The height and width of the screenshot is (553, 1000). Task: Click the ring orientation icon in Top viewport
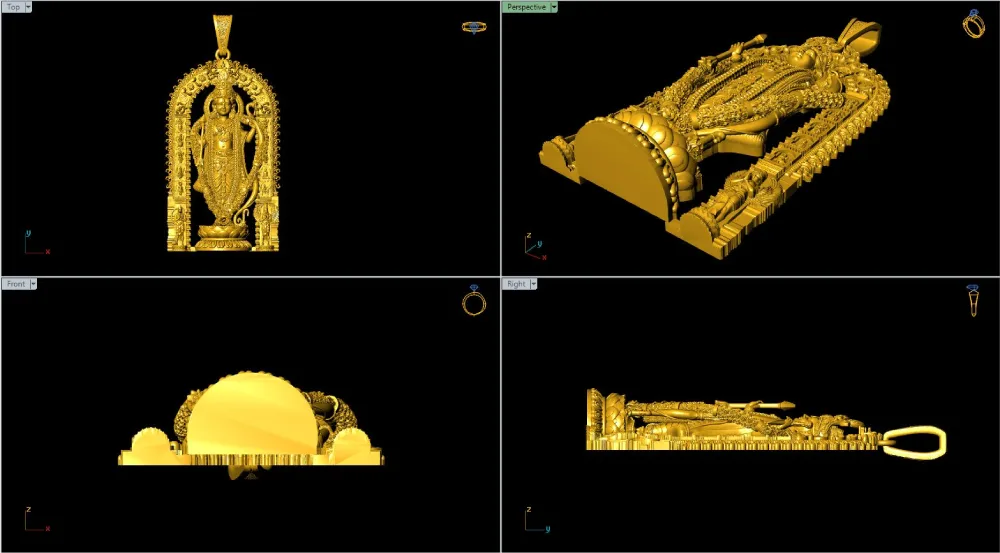474,27
